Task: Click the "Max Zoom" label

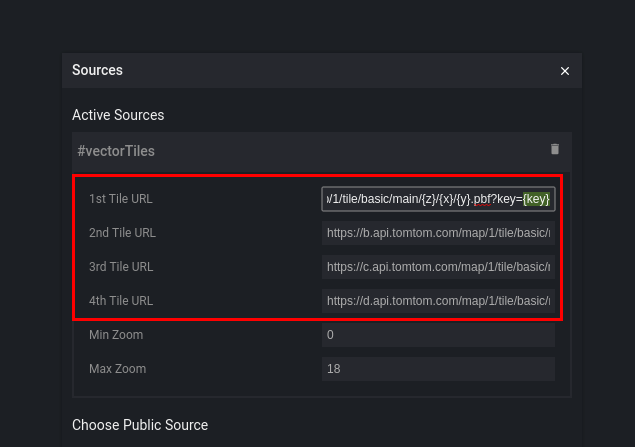Action: tap(117, 369)
